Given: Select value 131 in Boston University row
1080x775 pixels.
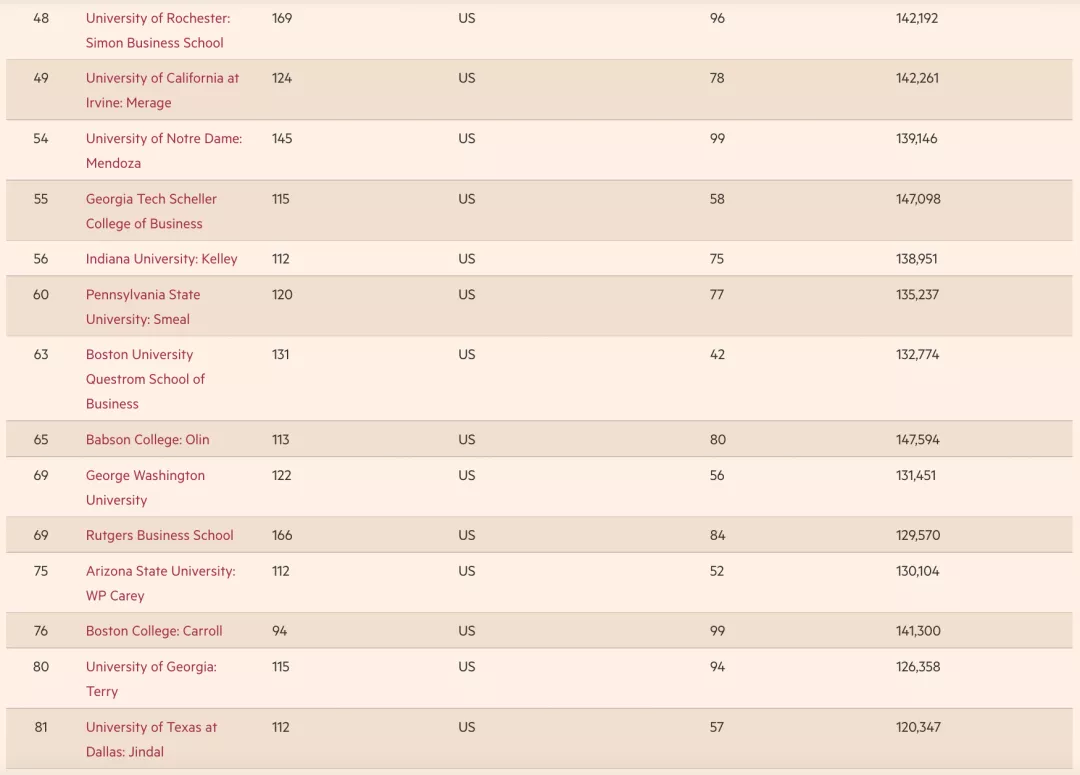Looking at the screenshot, I should (280, 355).
